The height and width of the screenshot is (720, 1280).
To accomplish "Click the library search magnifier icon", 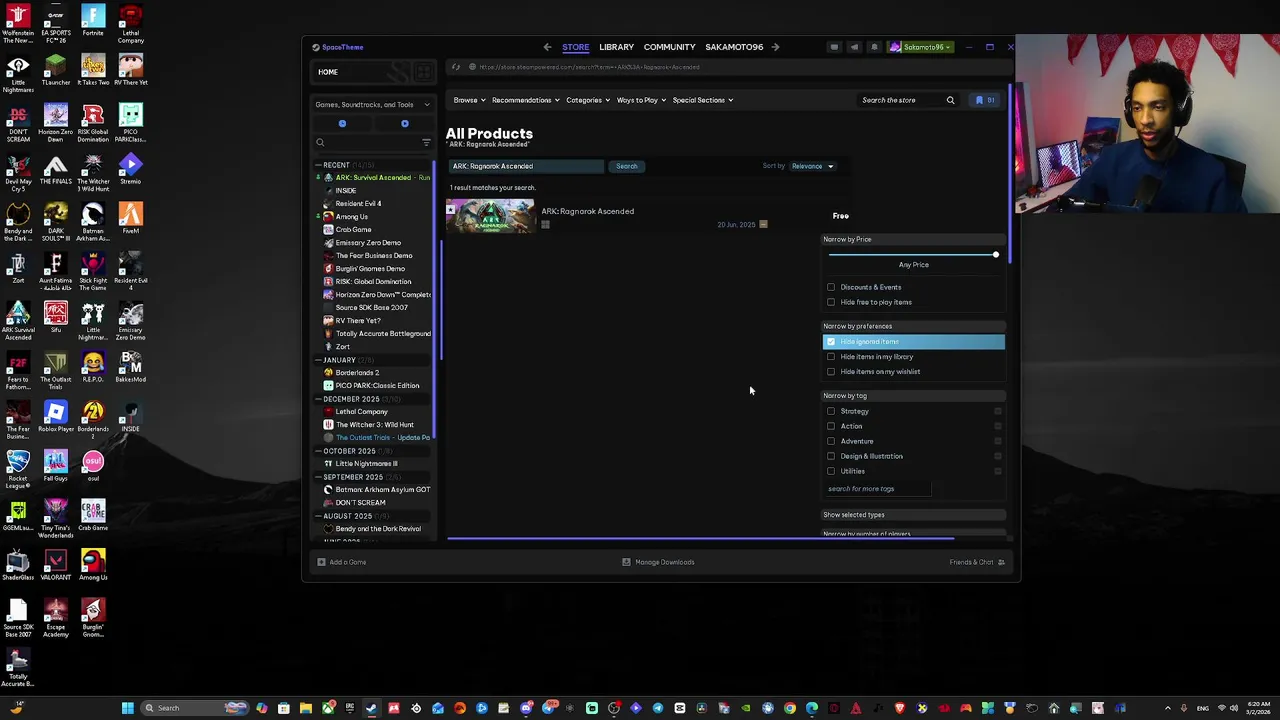I will [320, 143].
